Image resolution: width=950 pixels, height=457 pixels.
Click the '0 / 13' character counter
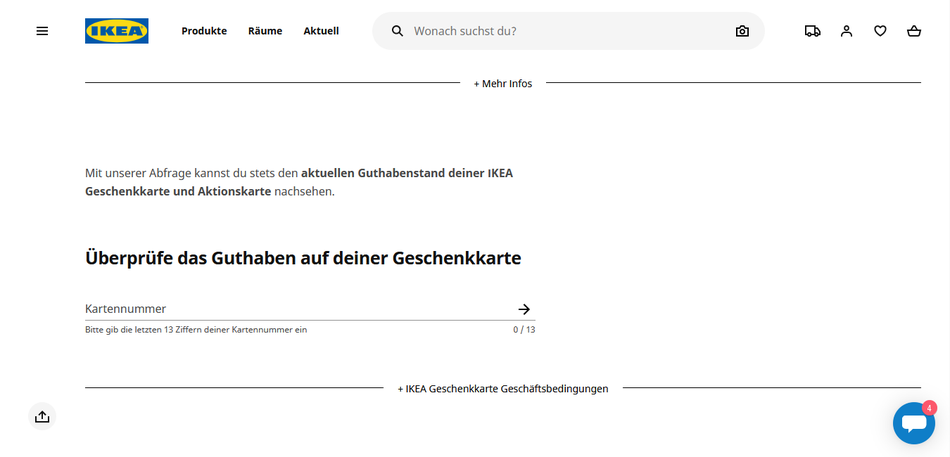click(x=524, y=330)
